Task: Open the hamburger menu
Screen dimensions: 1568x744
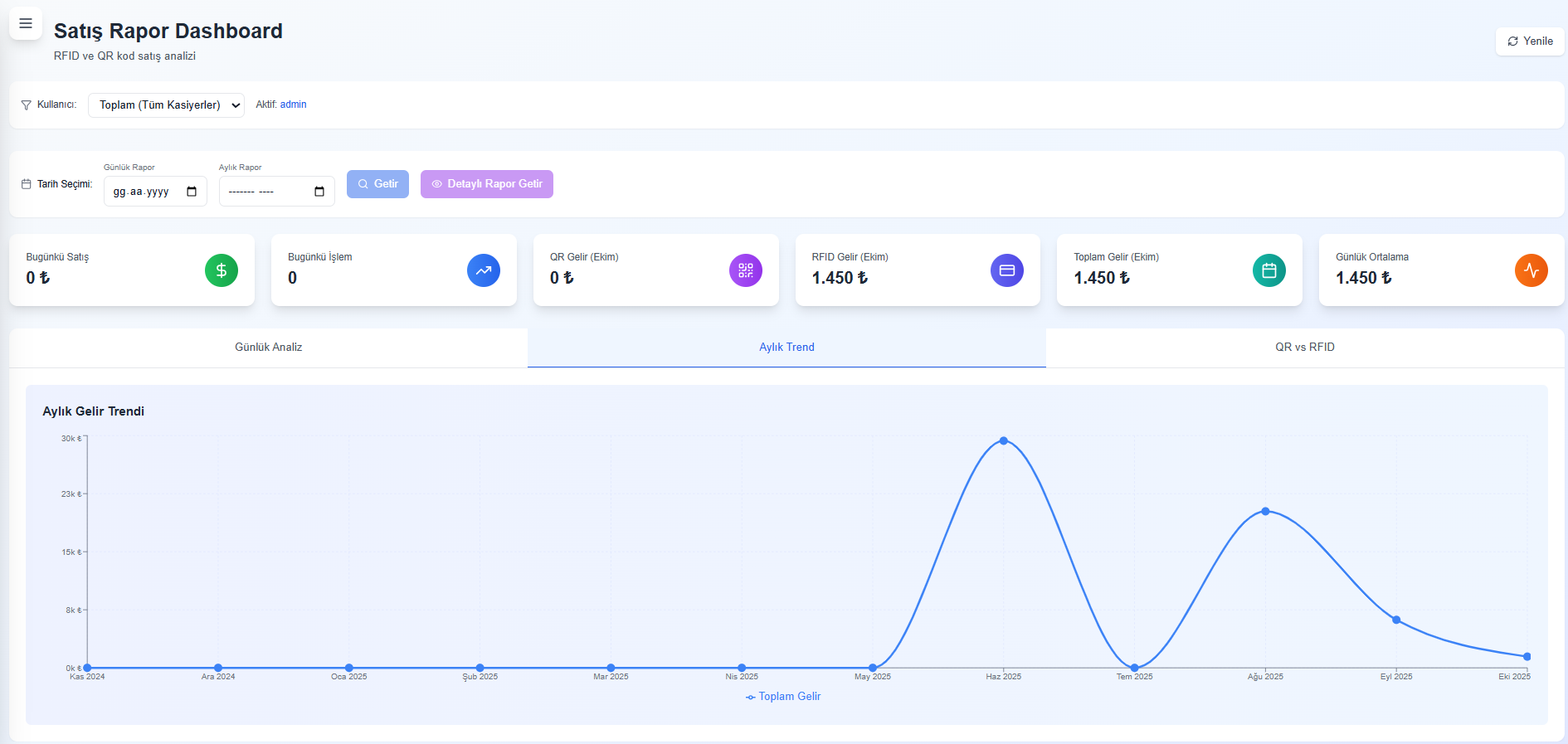Action: coord(26,23)
